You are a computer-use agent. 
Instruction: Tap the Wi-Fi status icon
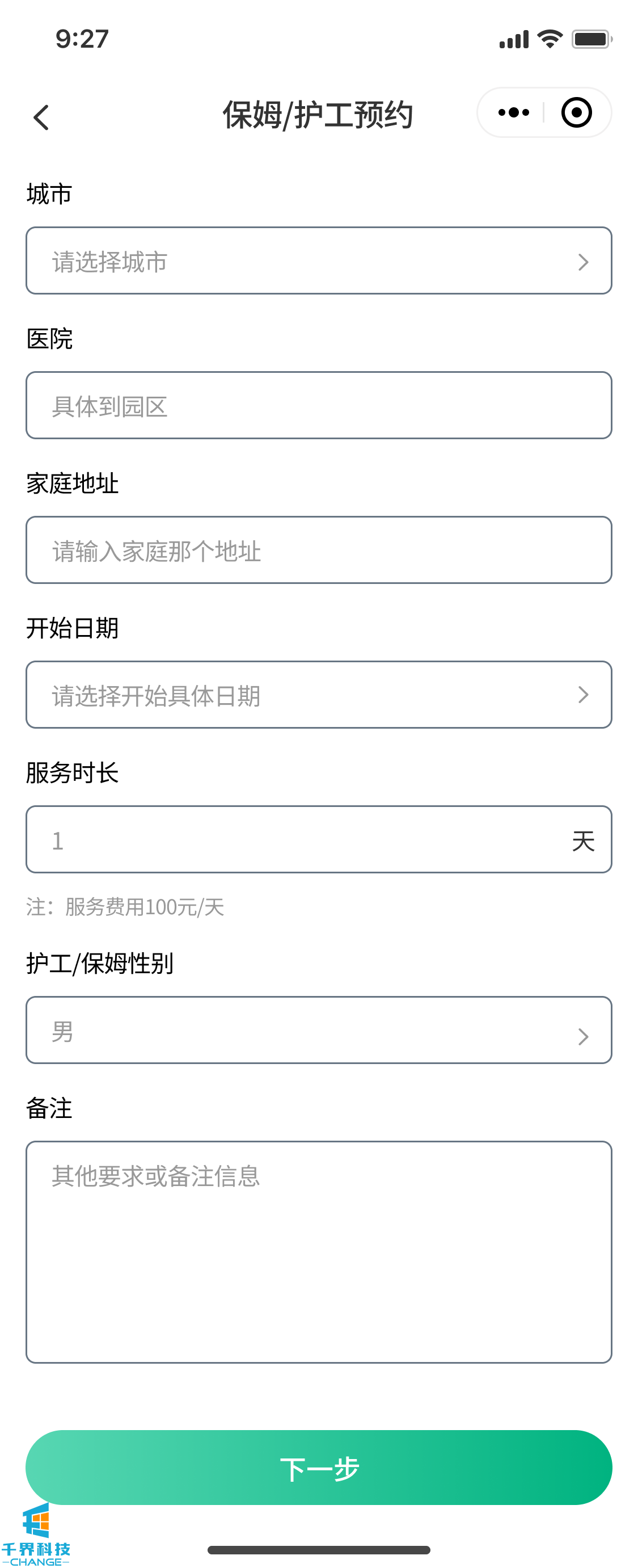click(550, 40)
